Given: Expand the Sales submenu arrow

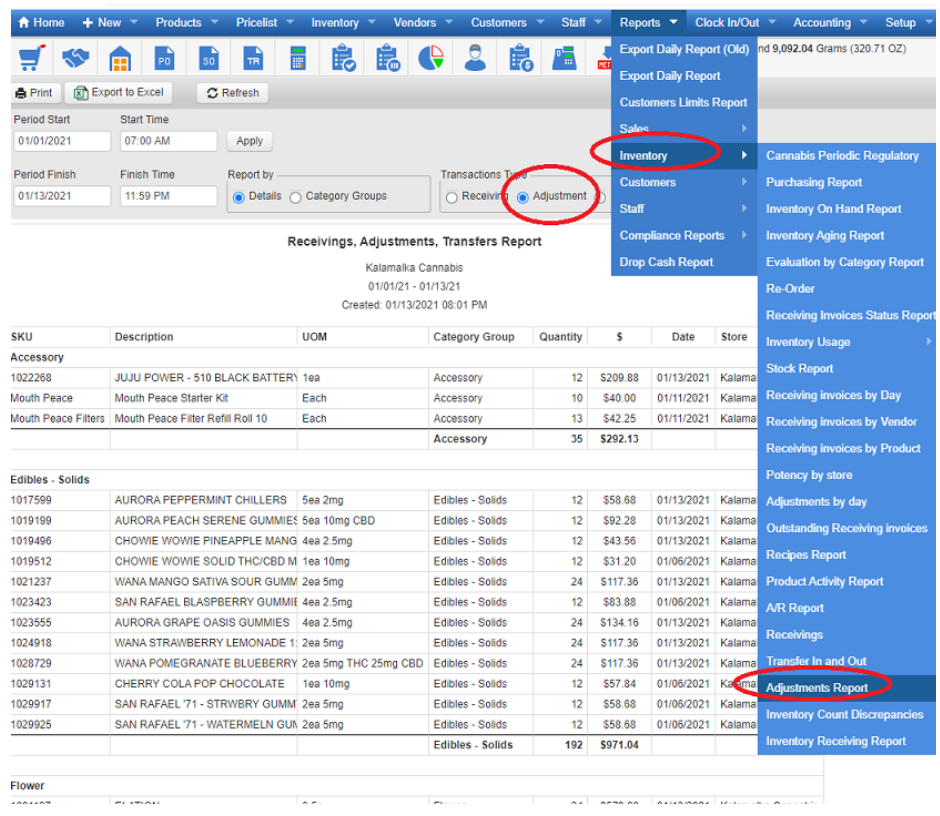Looking at the screenshot, I should 744,128.
